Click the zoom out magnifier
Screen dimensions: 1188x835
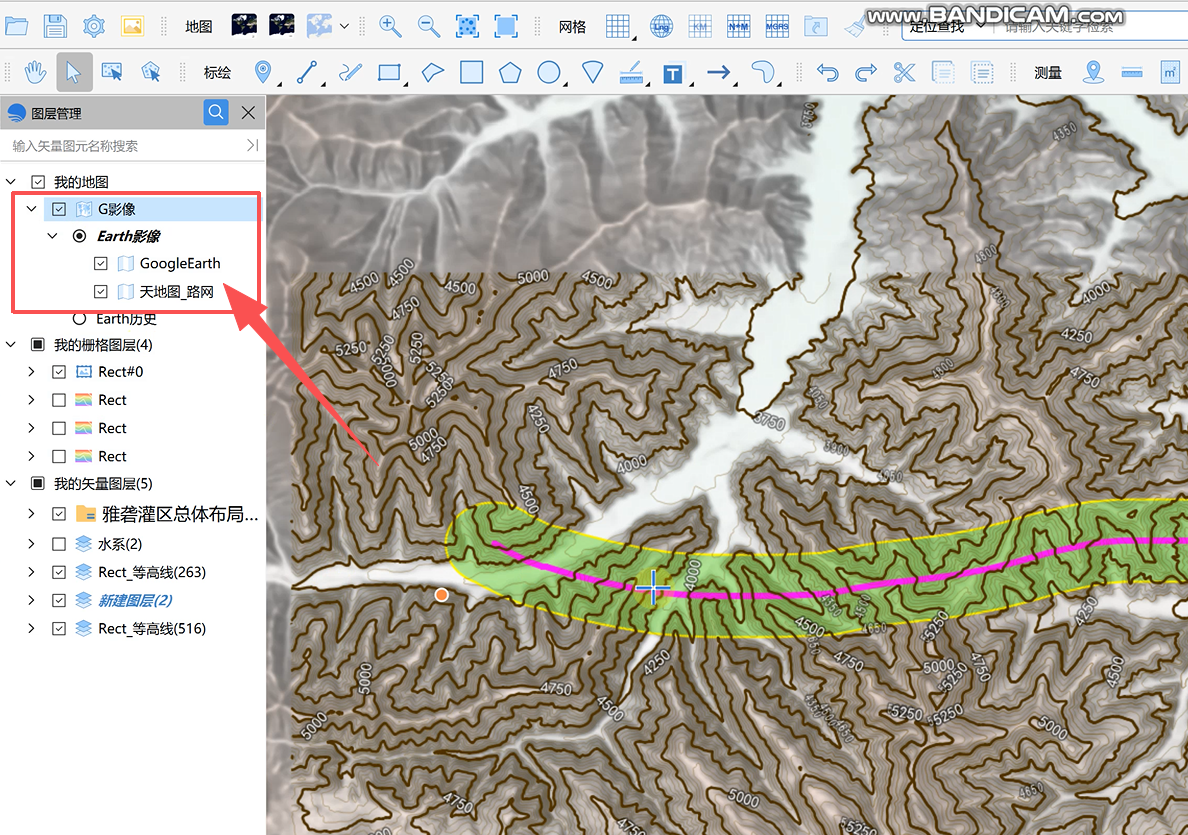[x=429, y=27]
